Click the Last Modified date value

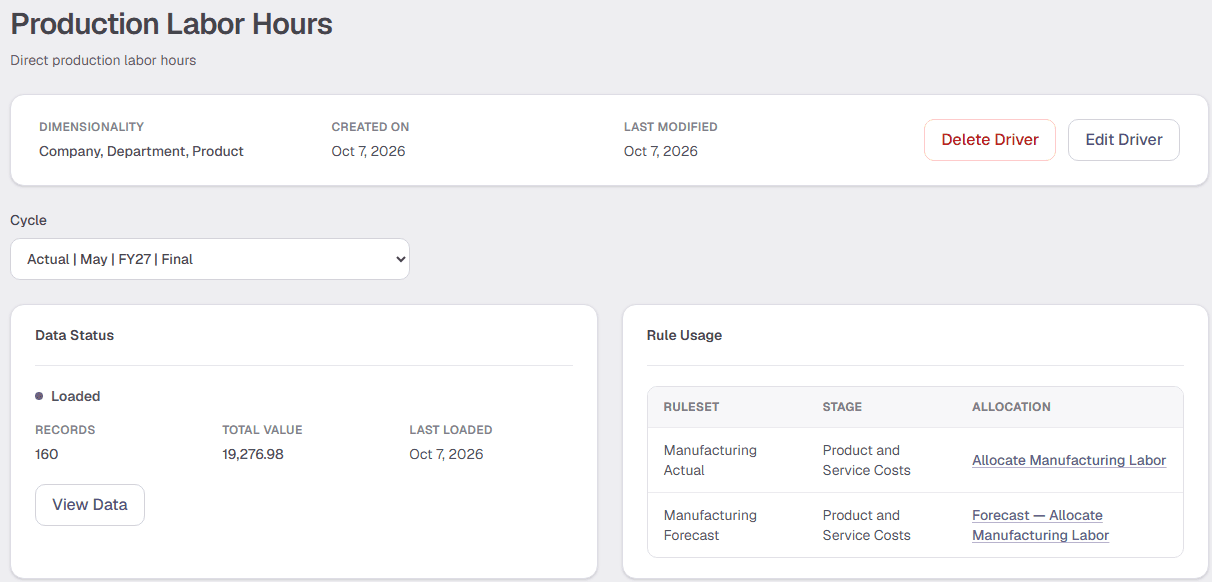(661, 151)
